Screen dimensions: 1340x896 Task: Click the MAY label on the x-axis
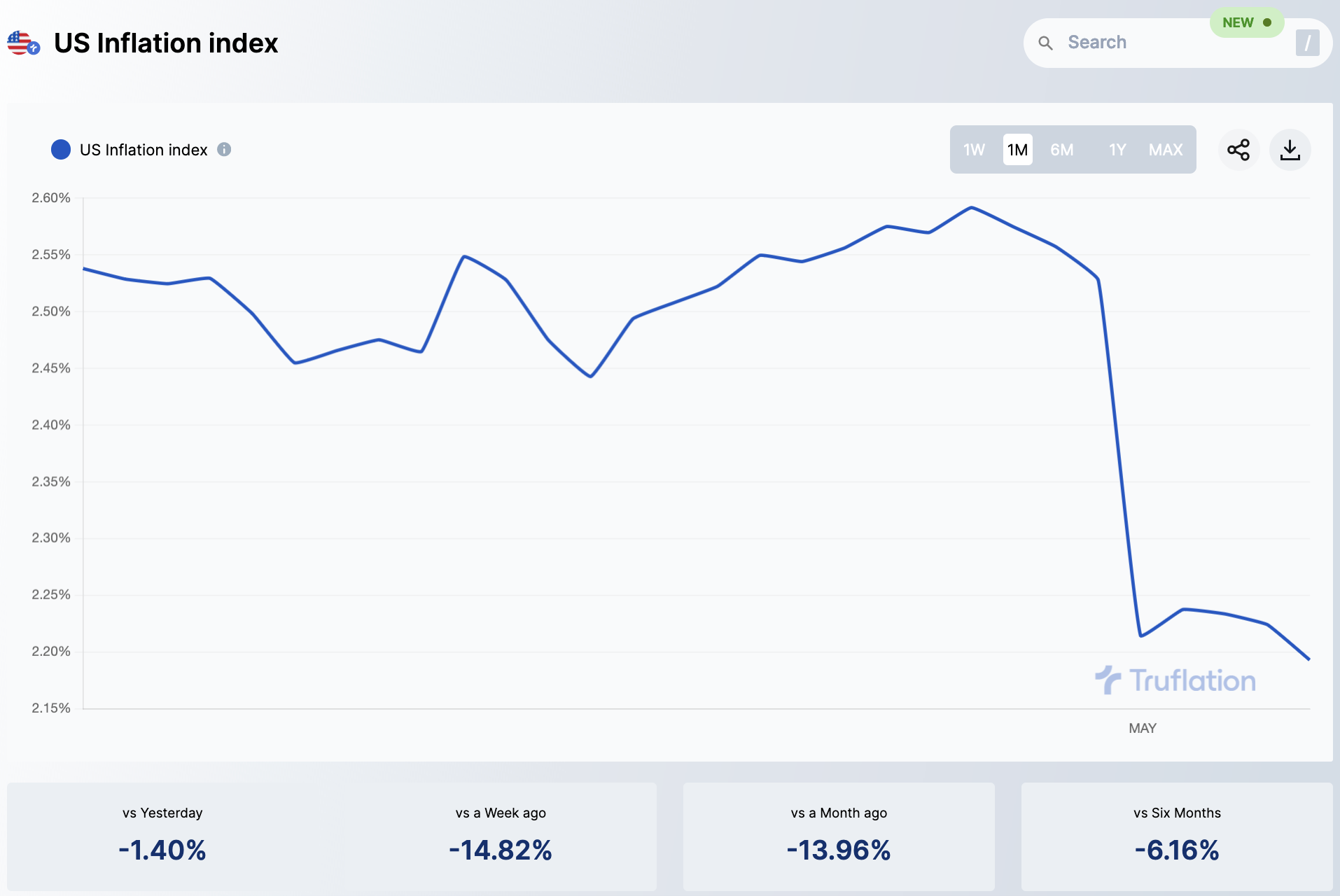pos(1142,728)
